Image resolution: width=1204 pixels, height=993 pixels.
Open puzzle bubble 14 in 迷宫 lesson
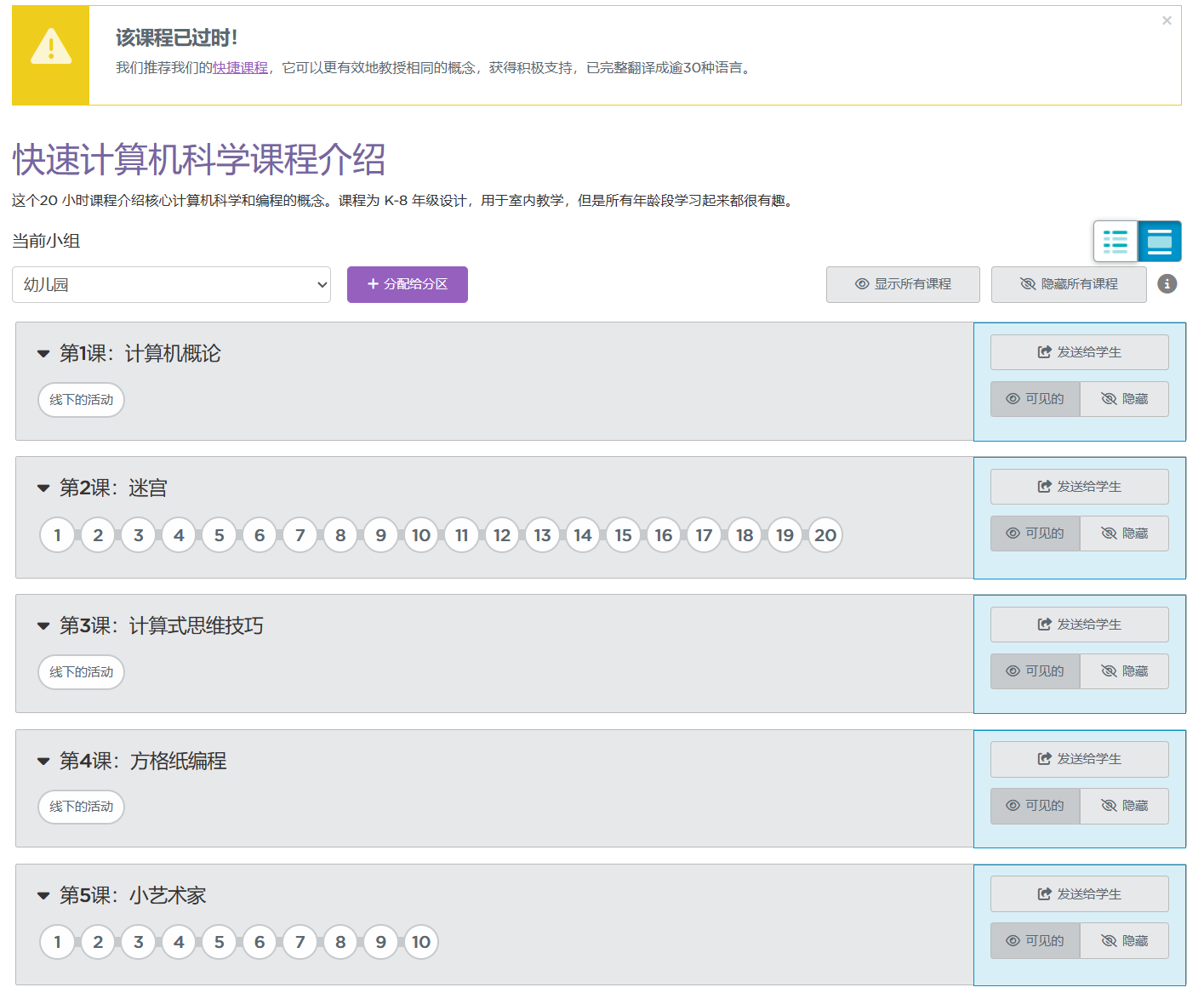tap(583, 535)
